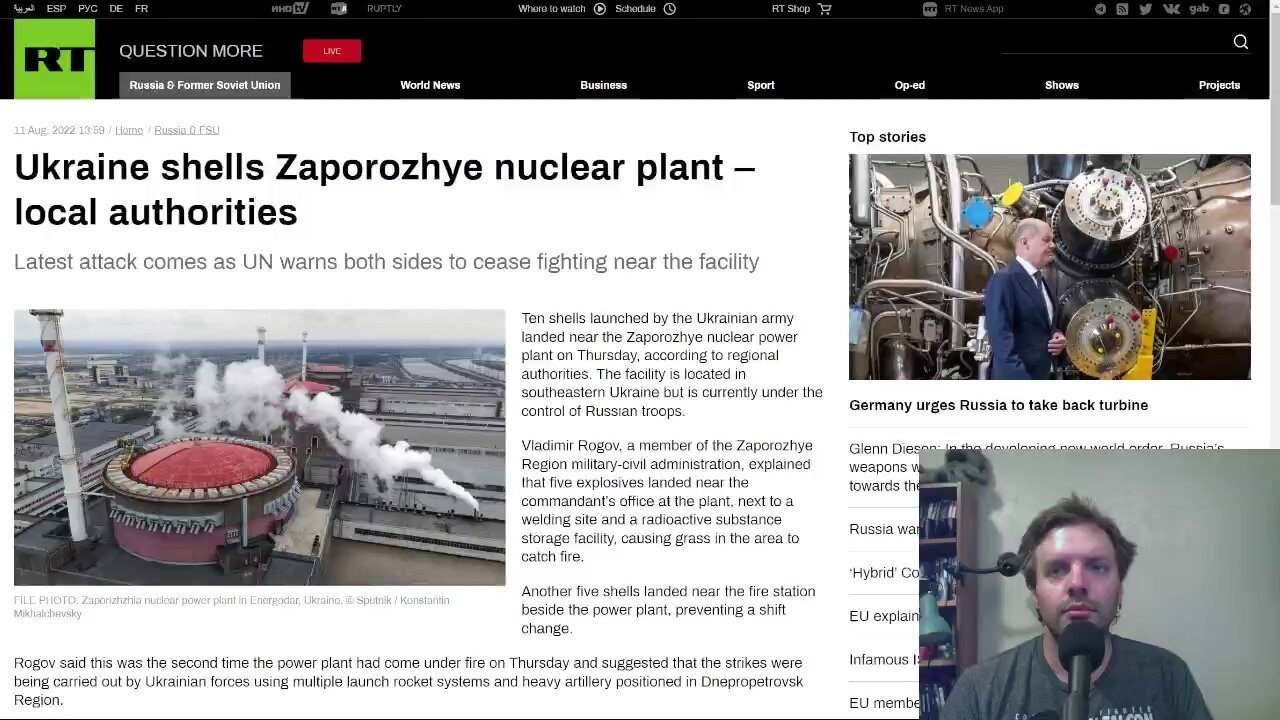Open the 'EU membe' top story link
This screenshot has height=720, width=1280.
point(884,703)
